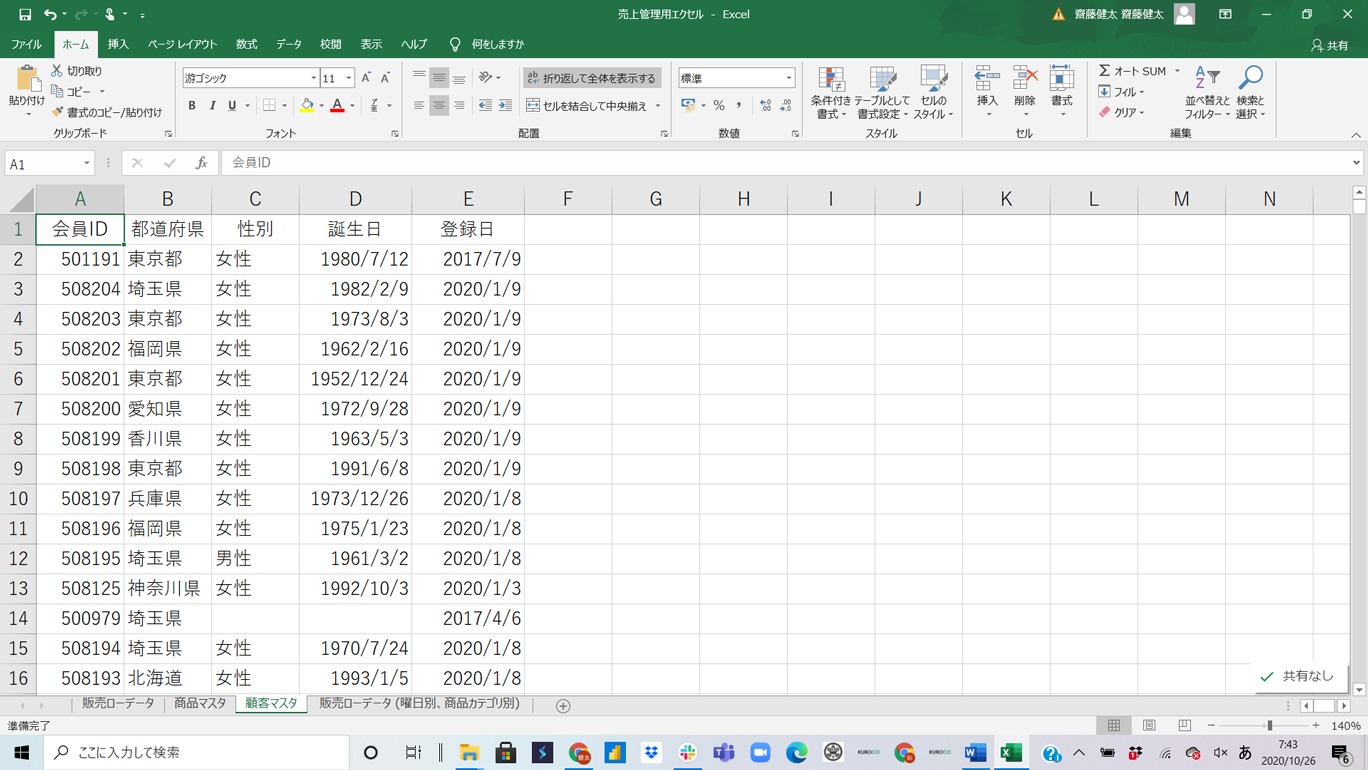The height and width of the screenshot is (770, 1368).
Task: Toggle wrap text for the cell
Action: pos(591,78)
